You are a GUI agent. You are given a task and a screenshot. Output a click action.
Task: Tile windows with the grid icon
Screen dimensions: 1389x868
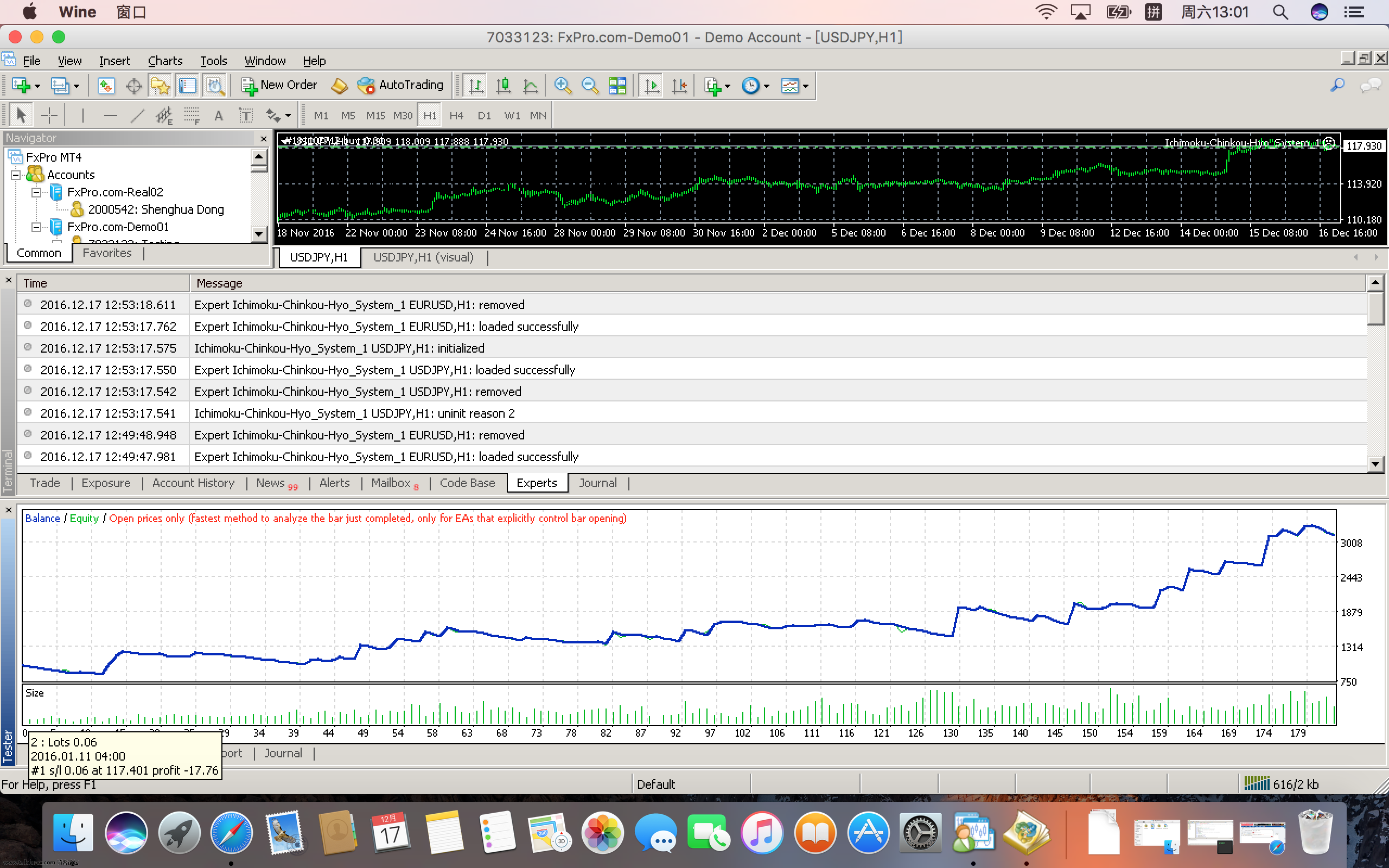(x=617, y=86)
